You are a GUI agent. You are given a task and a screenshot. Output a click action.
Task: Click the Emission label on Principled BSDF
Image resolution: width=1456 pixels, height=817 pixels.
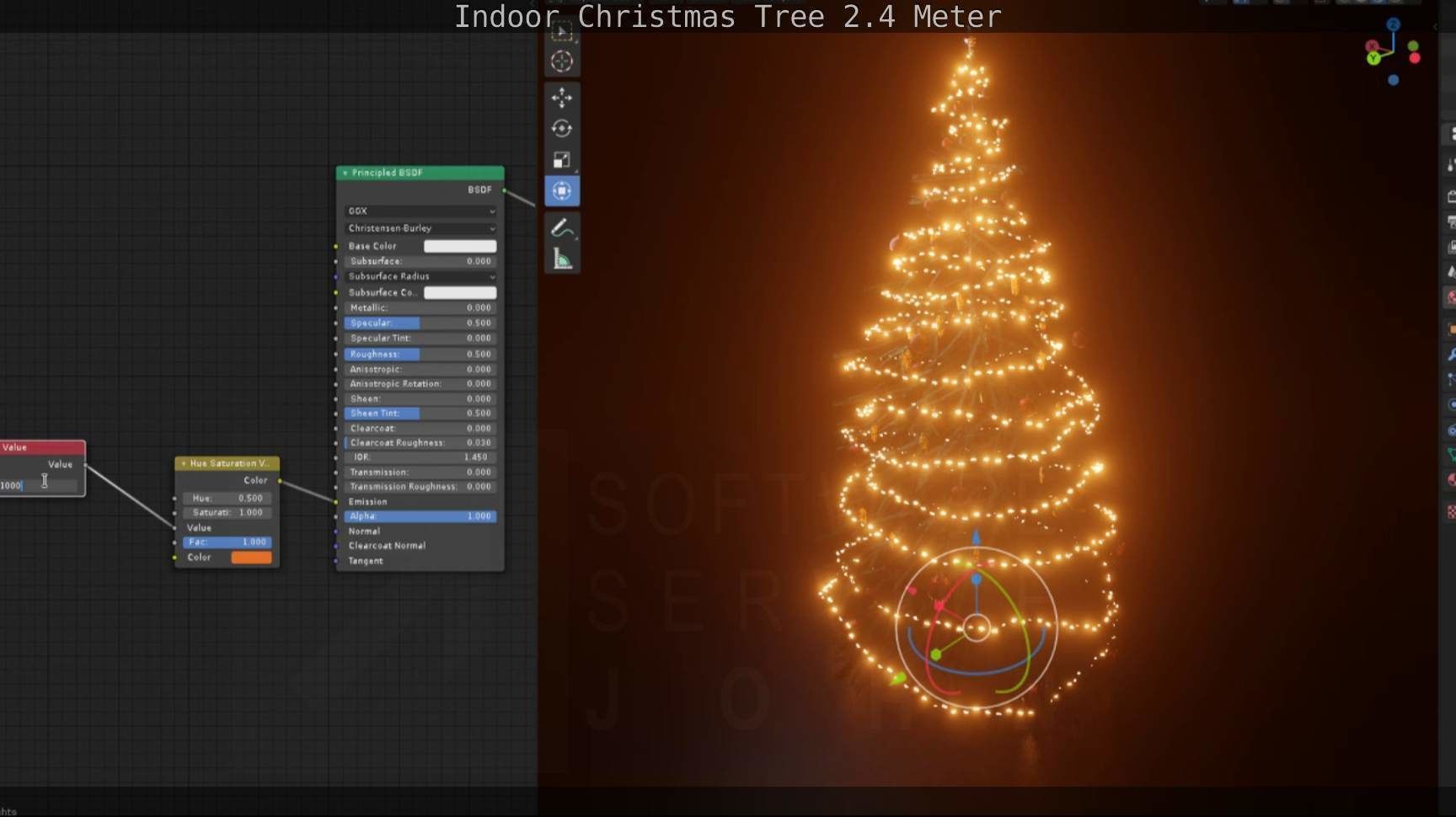367,502
